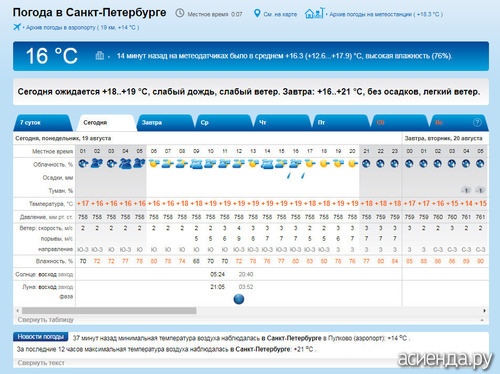Click the 'Влажность, %' row label
The width and height of the screenshot is (500, 374).
tap(54, 261)
